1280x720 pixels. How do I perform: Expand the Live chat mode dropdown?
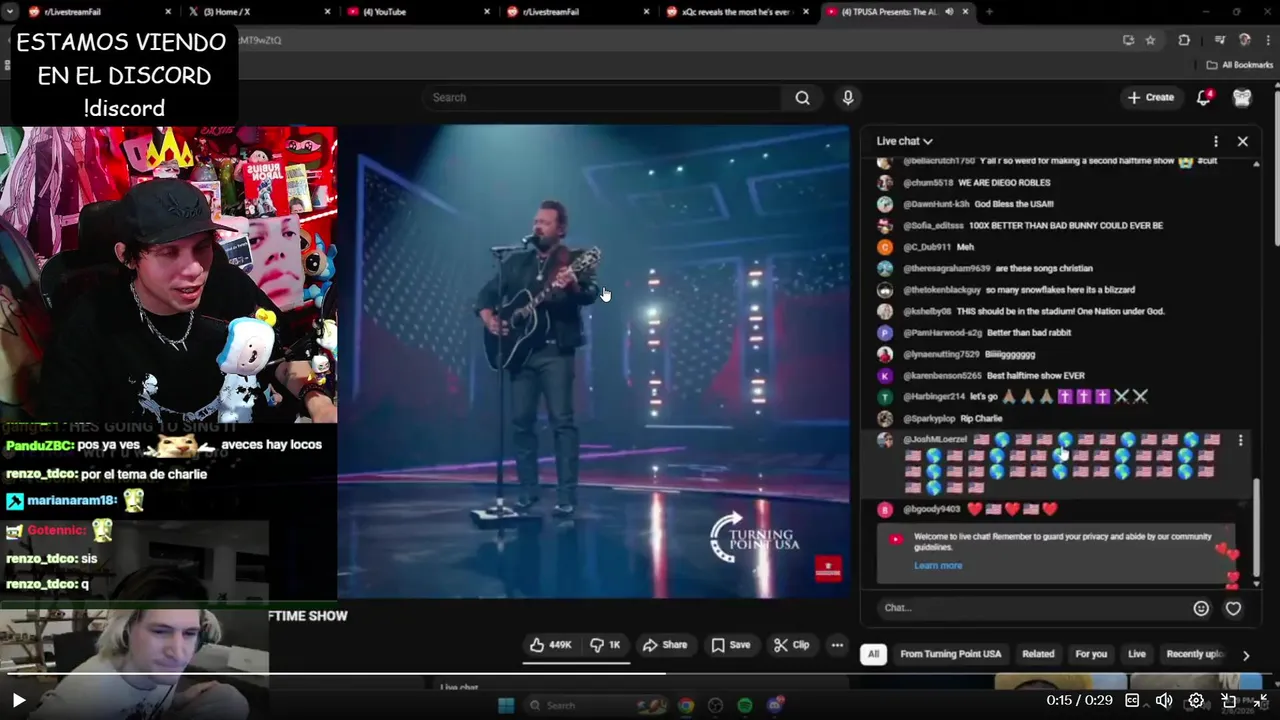click(x=904, y=141)
